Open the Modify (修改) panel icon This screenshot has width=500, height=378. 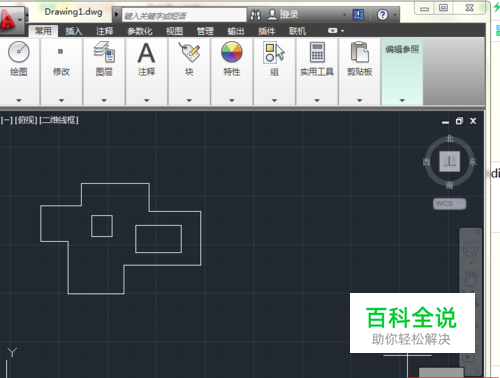60,51
